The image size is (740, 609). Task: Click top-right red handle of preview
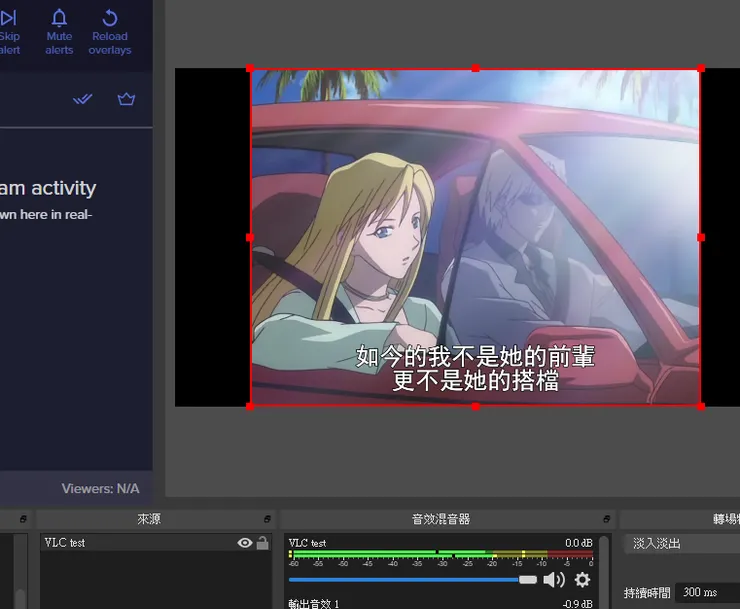point(701,68)
